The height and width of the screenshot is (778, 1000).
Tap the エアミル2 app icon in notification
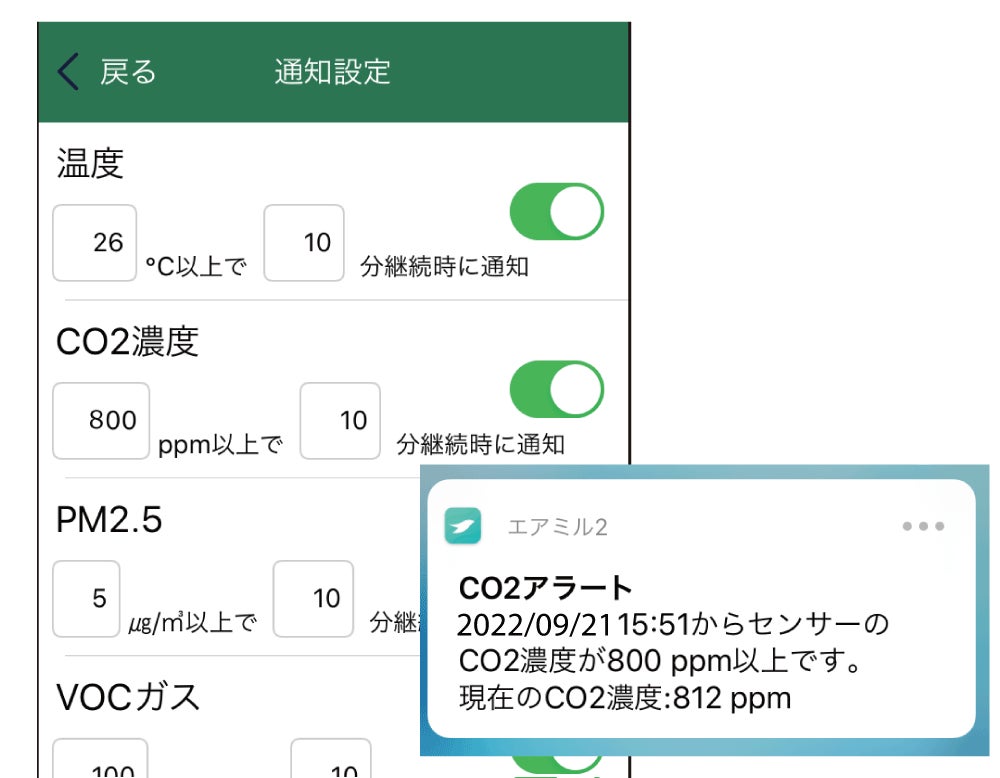click(x=463, y=526)
